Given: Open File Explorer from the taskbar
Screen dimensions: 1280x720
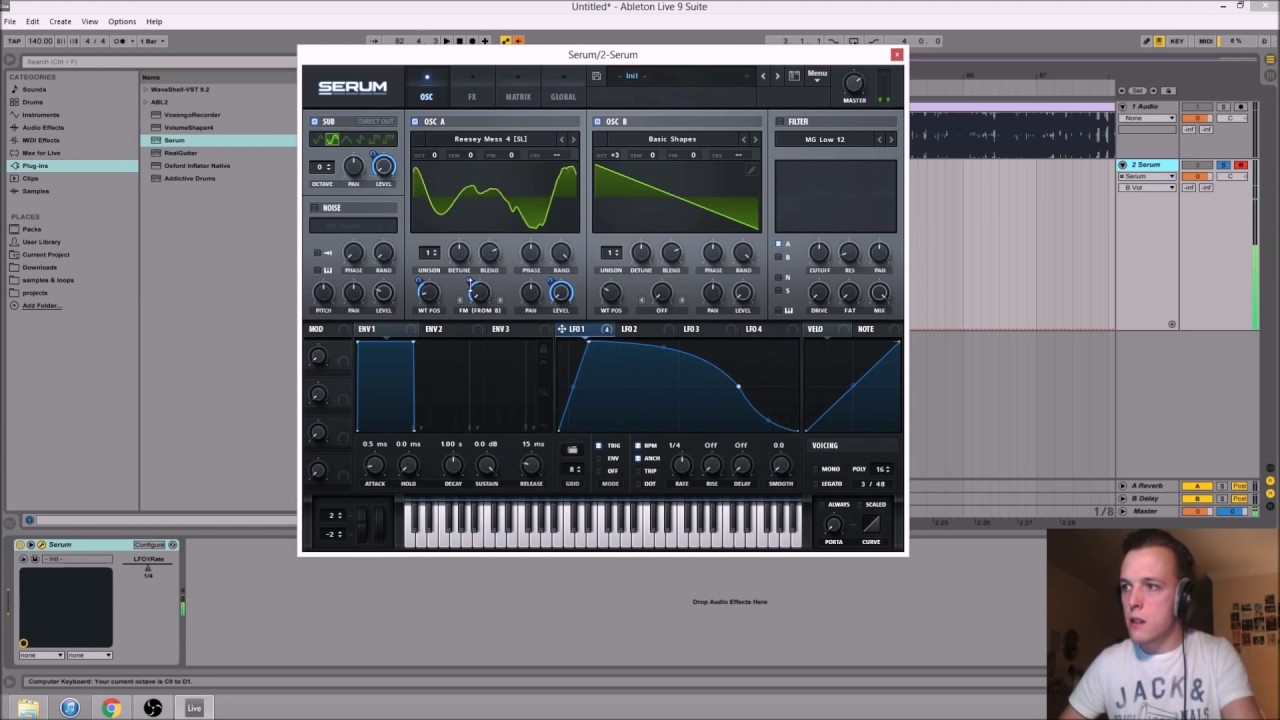Looking at the screenshot, I should pos(28,708).
